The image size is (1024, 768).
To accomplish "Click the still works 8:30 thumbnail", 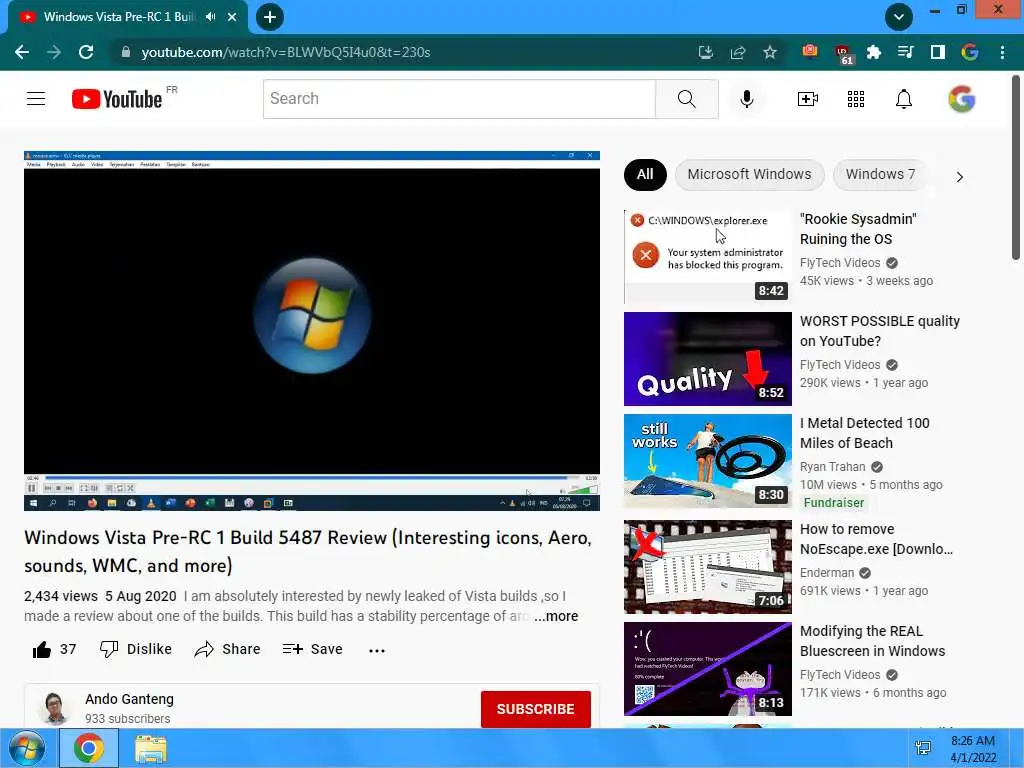I will (x=708, y=461).
